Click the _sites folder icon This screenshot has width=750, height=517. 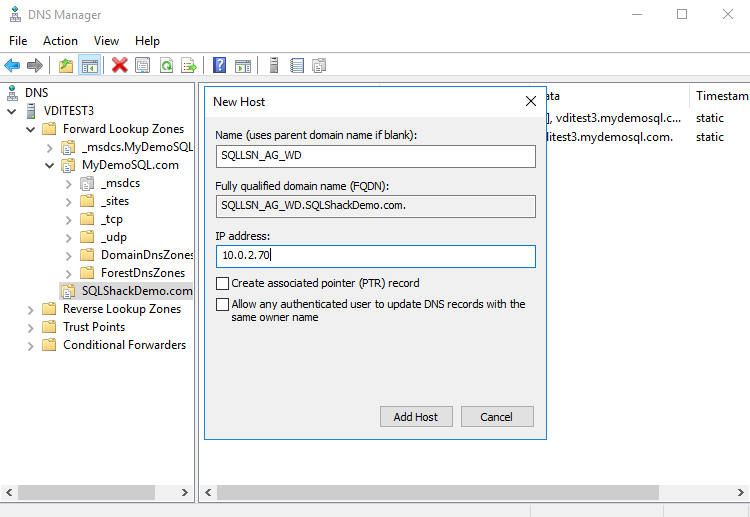click(x=87, y=201)
